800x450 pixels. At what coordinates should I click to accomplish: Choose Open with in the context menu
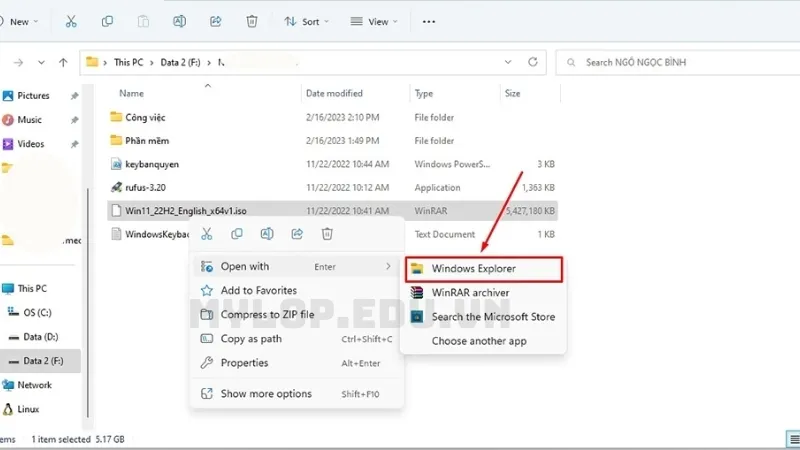coord(296,266)
